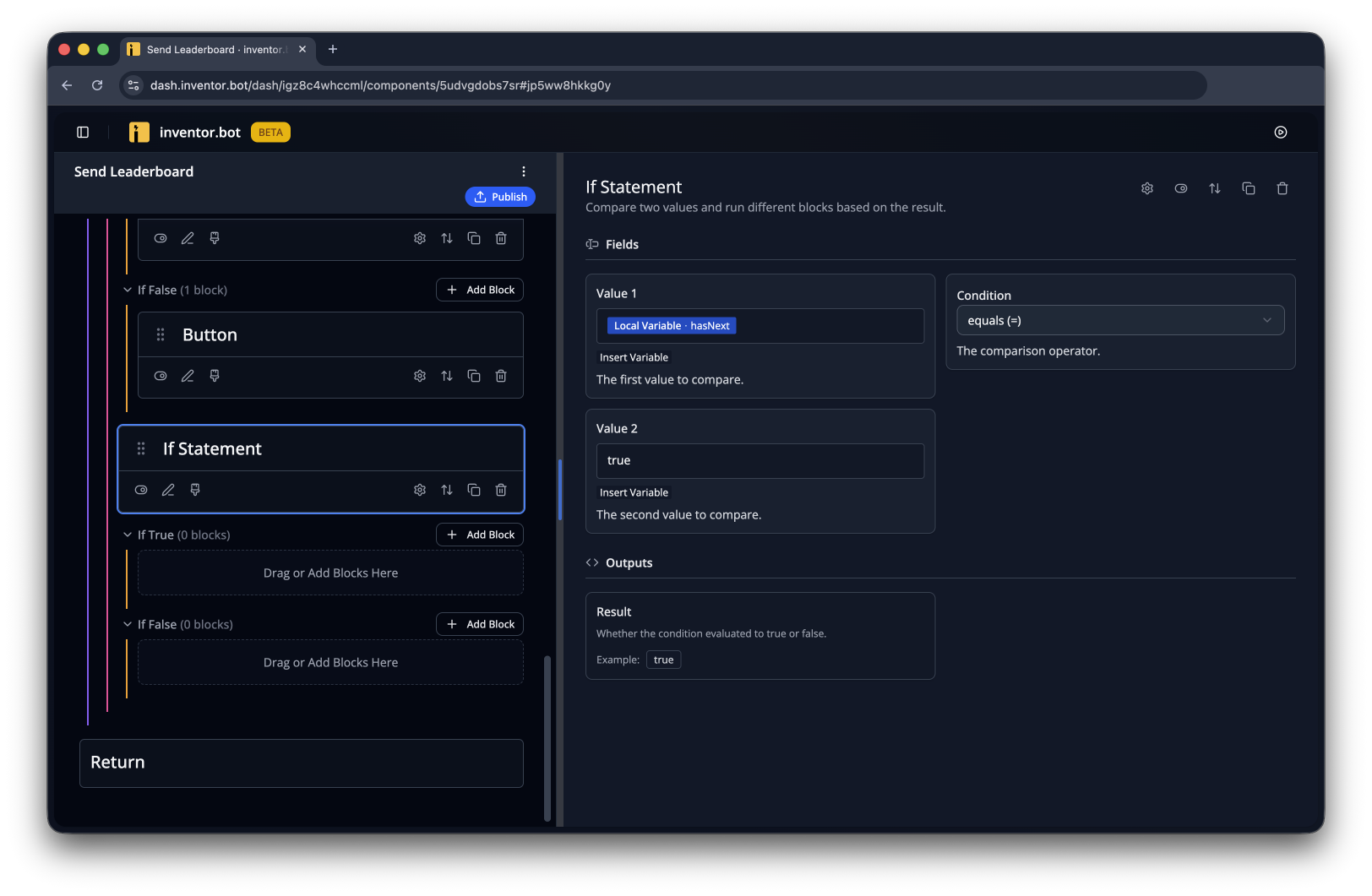Screen dimensions: 1372x896
Task: Click the Fields section heading
Action: click(622, 244)
